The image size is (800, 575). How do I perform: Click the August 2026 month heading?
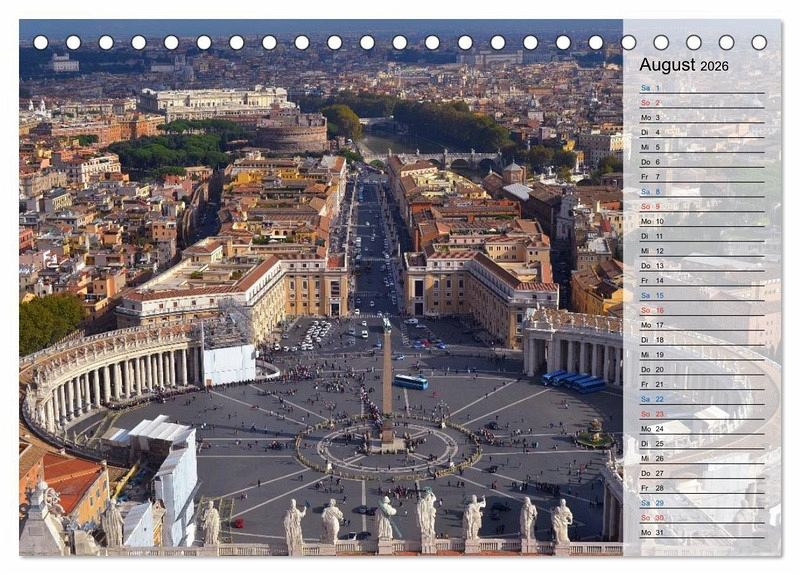(x=684, y=65)
